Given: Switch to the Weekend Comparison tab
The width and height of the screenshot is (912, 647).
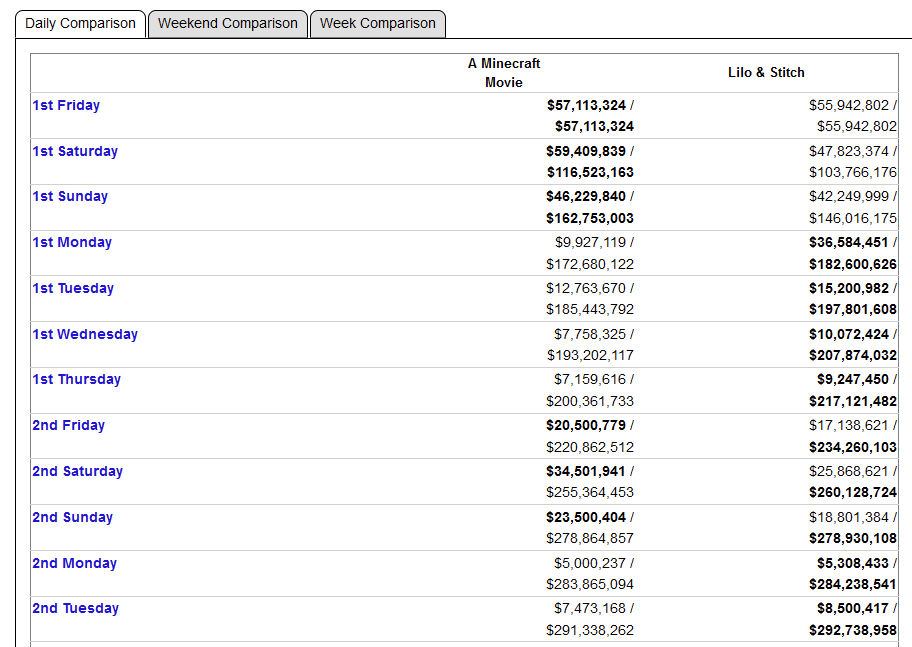Looking at the screenshot, I should 227,24.
